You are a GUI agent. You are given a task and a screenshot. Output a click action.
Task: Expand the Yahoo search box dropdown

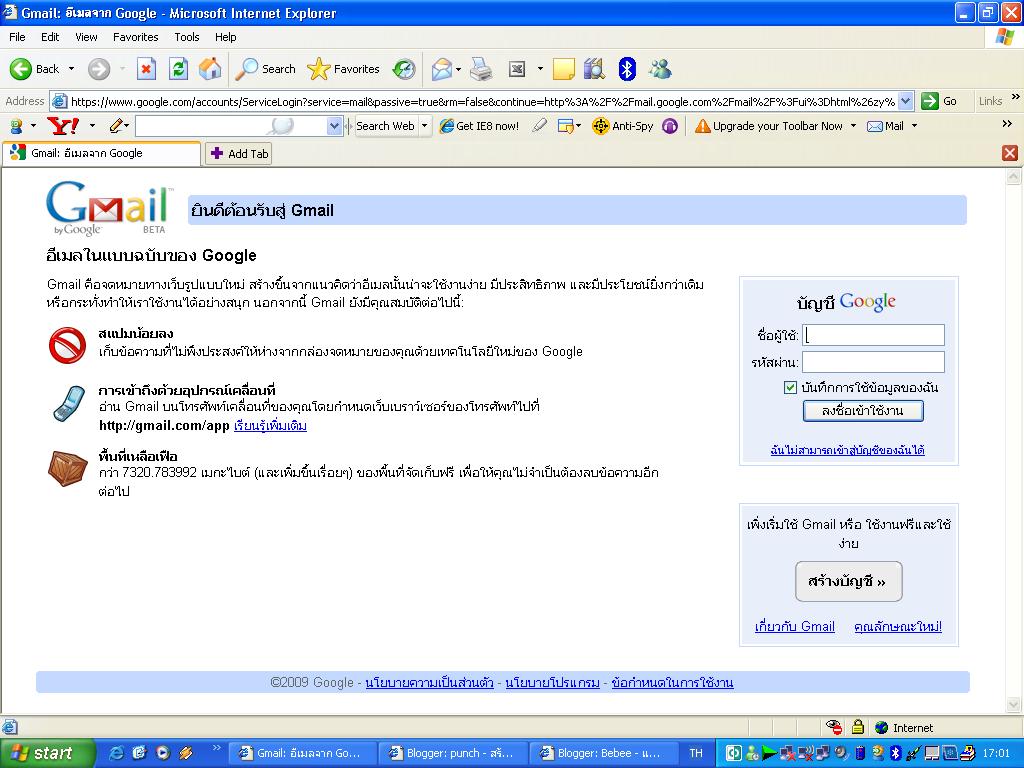[x=334, y=125]
